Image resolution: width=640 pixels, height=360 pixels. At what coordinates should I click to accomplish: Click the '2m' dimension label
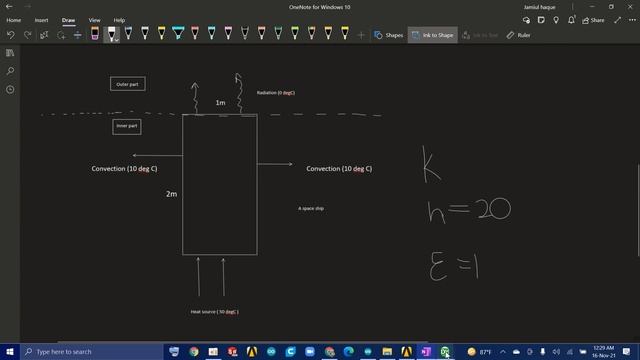click(171, 194)
